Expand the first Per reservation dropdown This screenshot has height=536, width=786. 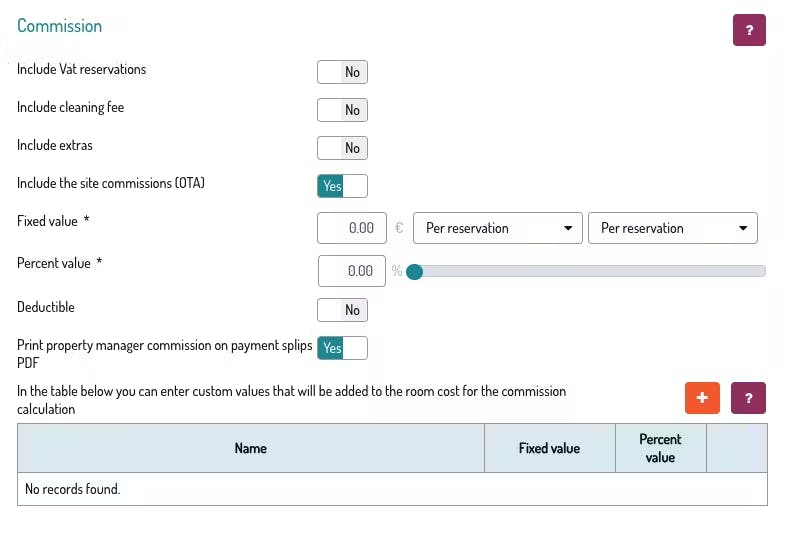[x=497, y=228]
